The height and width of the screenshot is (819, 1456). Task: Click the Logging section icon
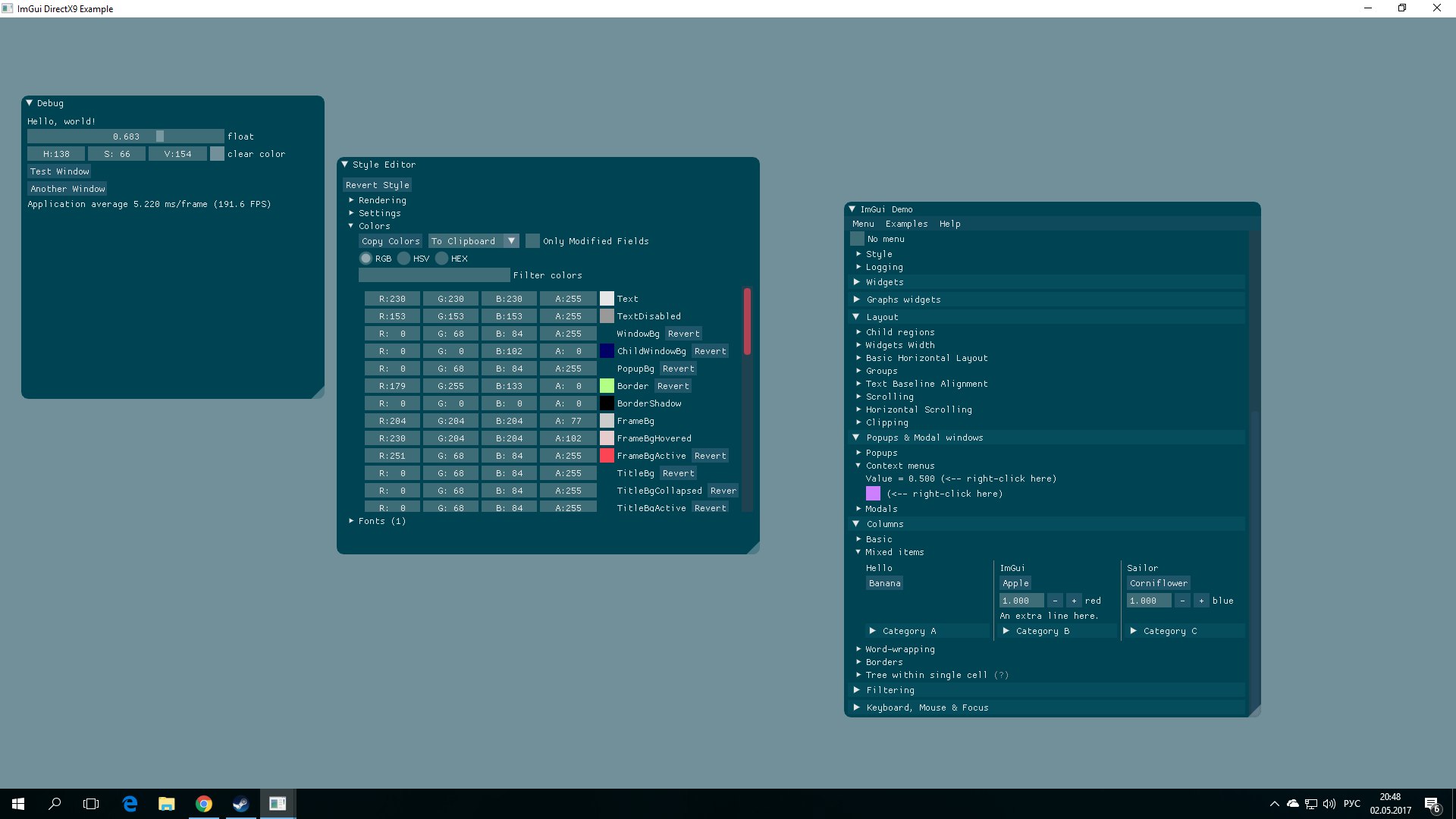coord(858,267)
